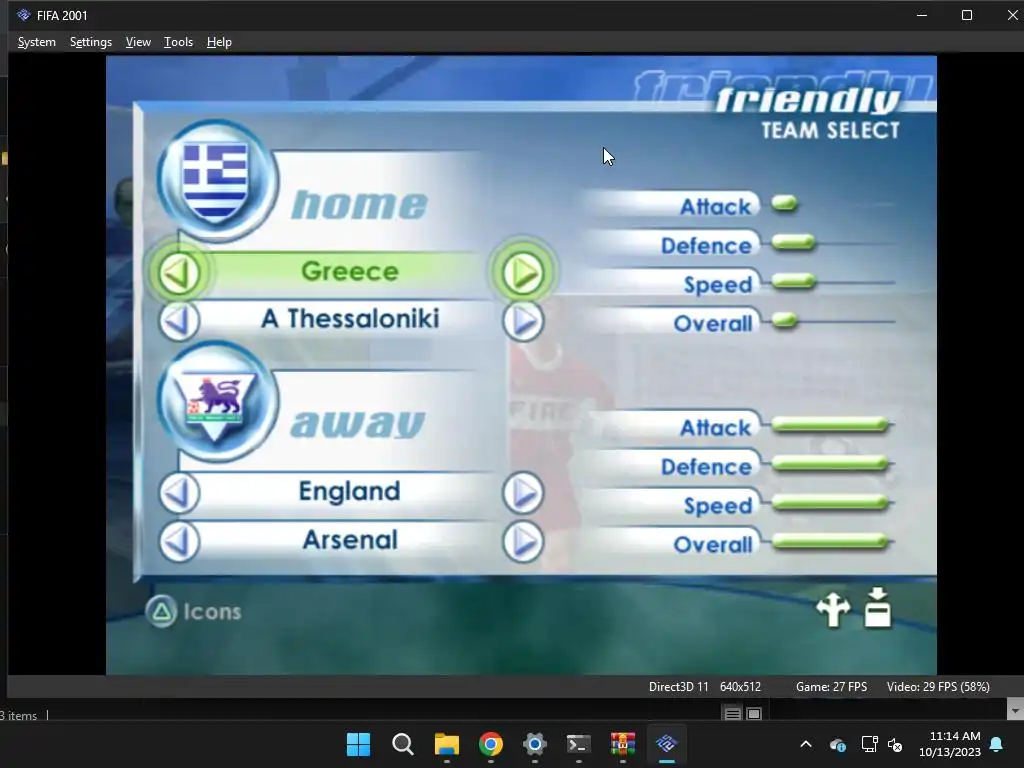The image size is (1024, 768).
Task: Switch to details view in background window
Action: click(x=732, y=713)
